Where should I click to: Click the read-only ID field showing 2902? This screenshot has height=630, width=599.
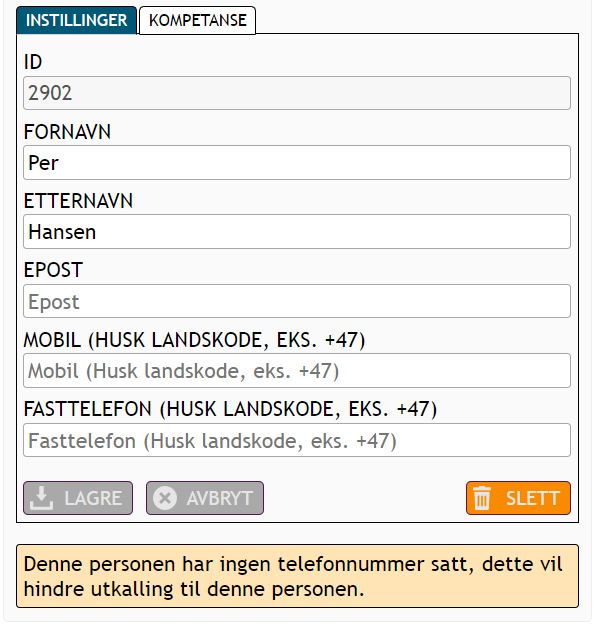coord(297,93)
